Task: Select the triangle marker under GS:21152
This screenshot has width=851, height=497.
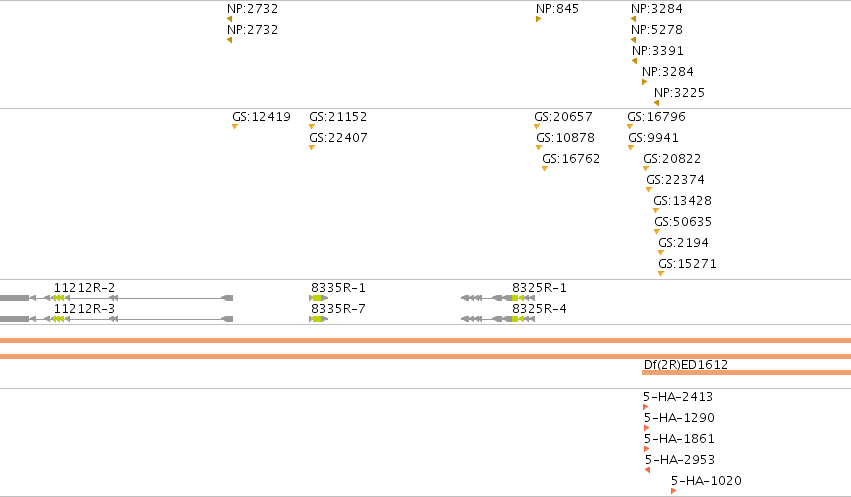Action: click(312, 126)
